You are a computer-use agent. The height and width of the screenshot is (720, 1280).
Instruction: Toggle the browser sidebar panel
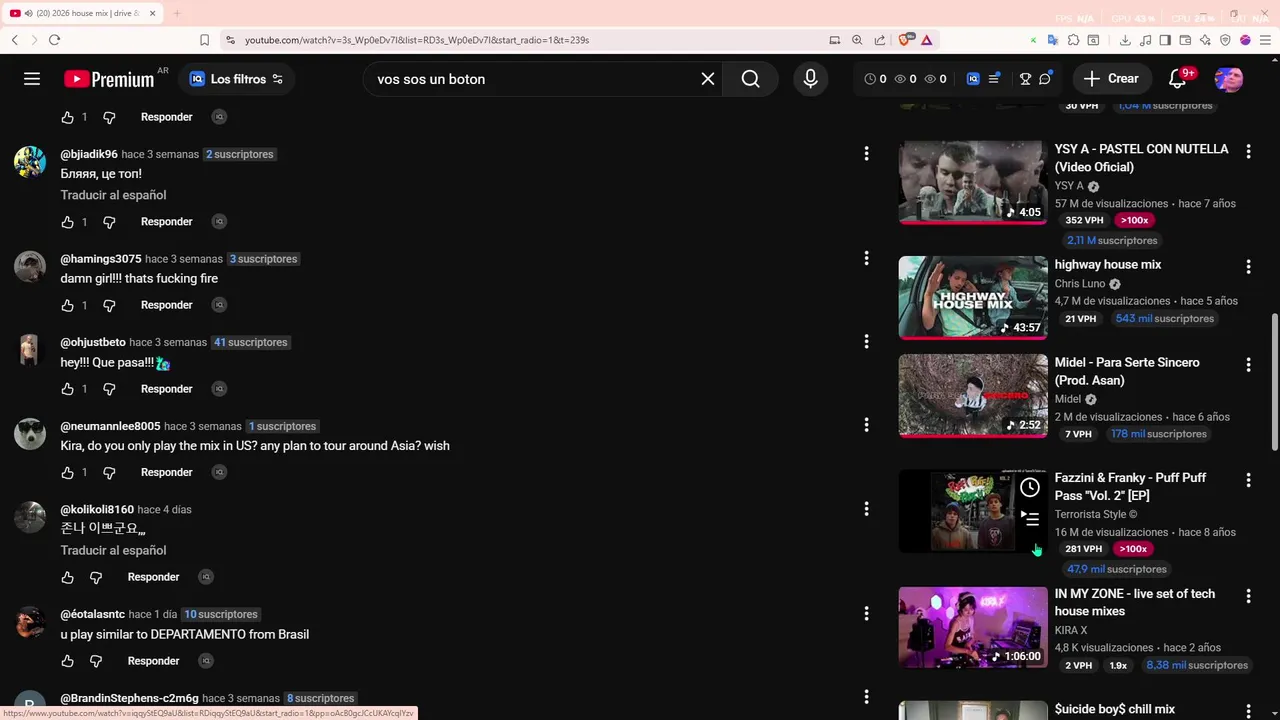click(1165, 40)
